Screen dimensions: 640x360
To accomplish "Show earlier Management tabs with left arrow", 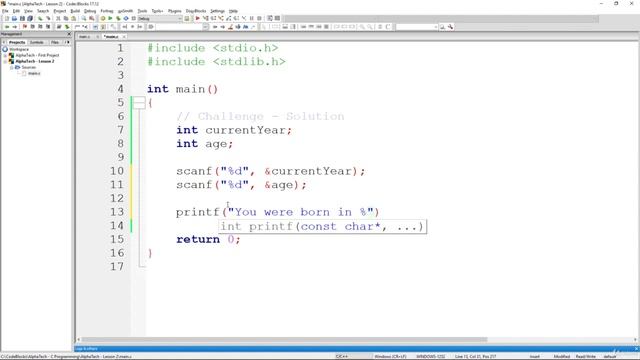I will pos(4,42).
